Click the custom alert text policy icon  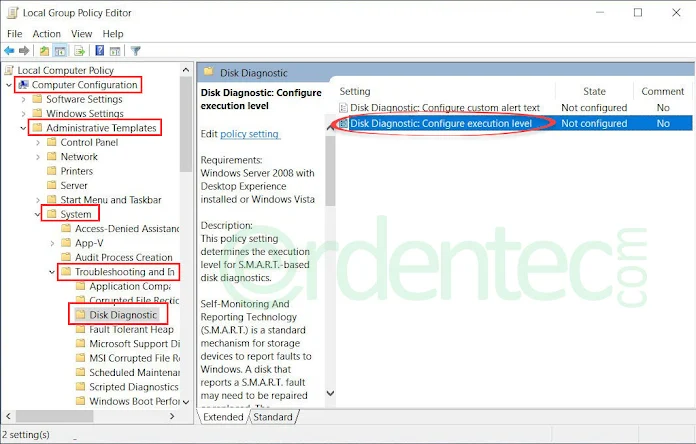(343, 107)
